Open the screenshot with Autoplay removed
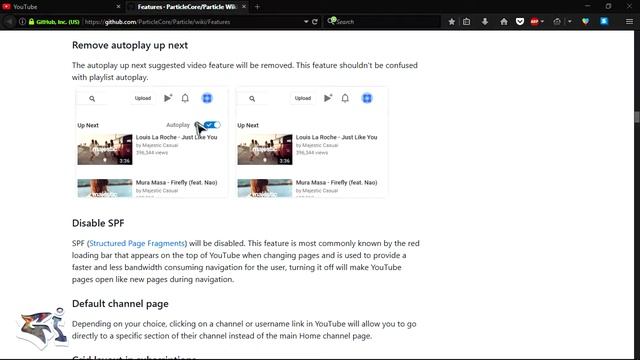Screen dimensions: 640x360 (x=311, y=142)
